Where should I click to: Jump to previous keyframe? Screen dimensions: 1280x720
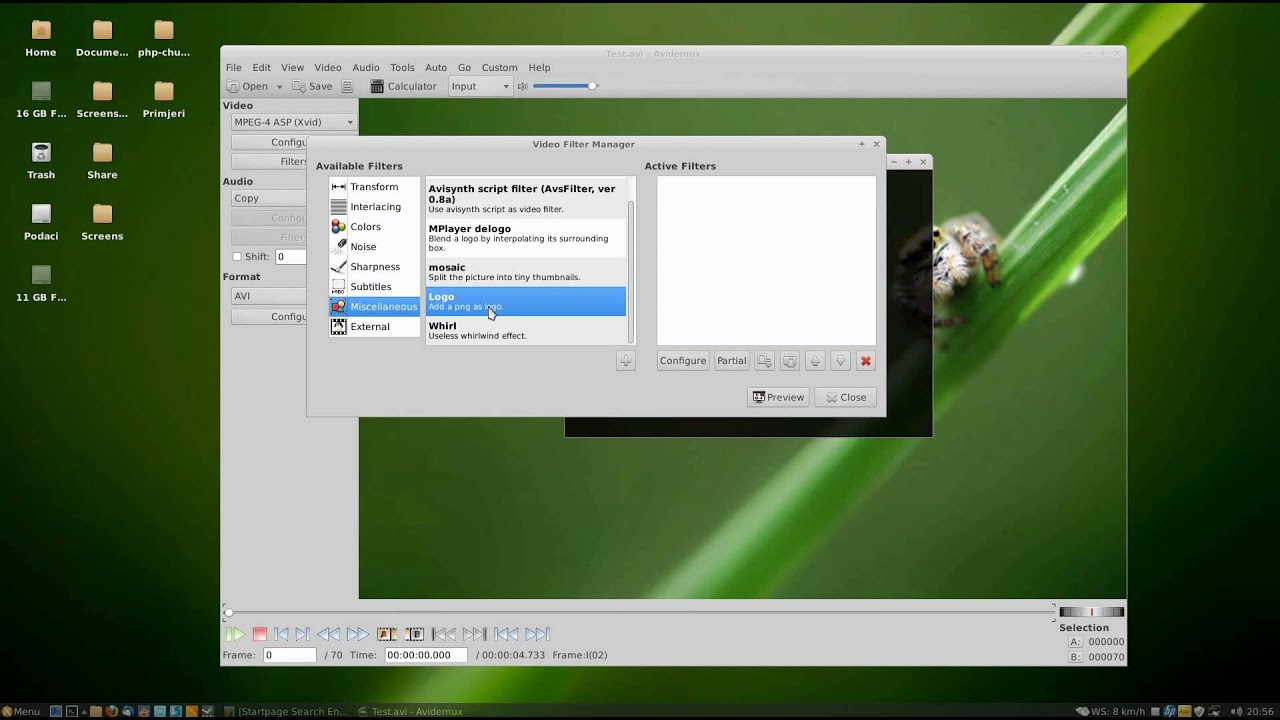(x=328, y=634)
